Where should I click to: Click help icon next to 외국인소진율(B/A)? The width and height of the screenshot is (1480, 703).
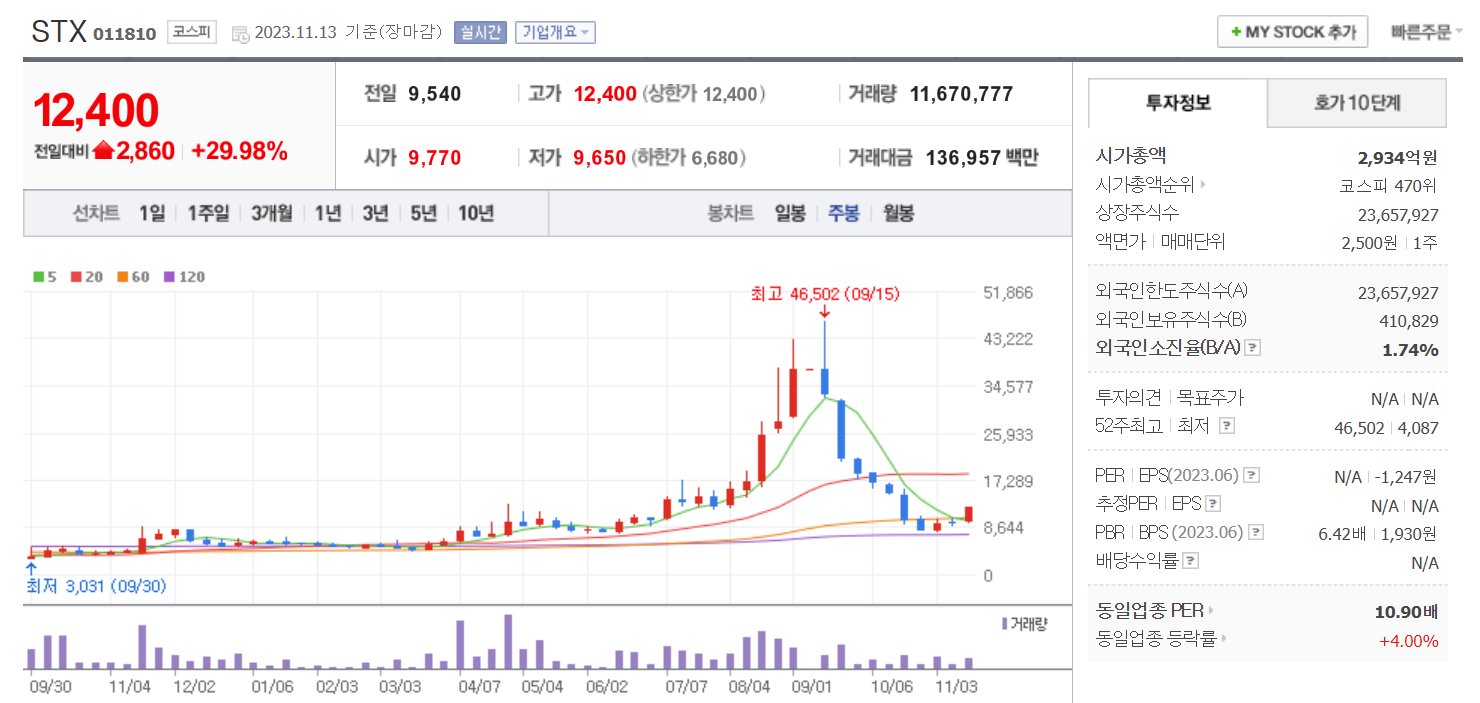1252,348
